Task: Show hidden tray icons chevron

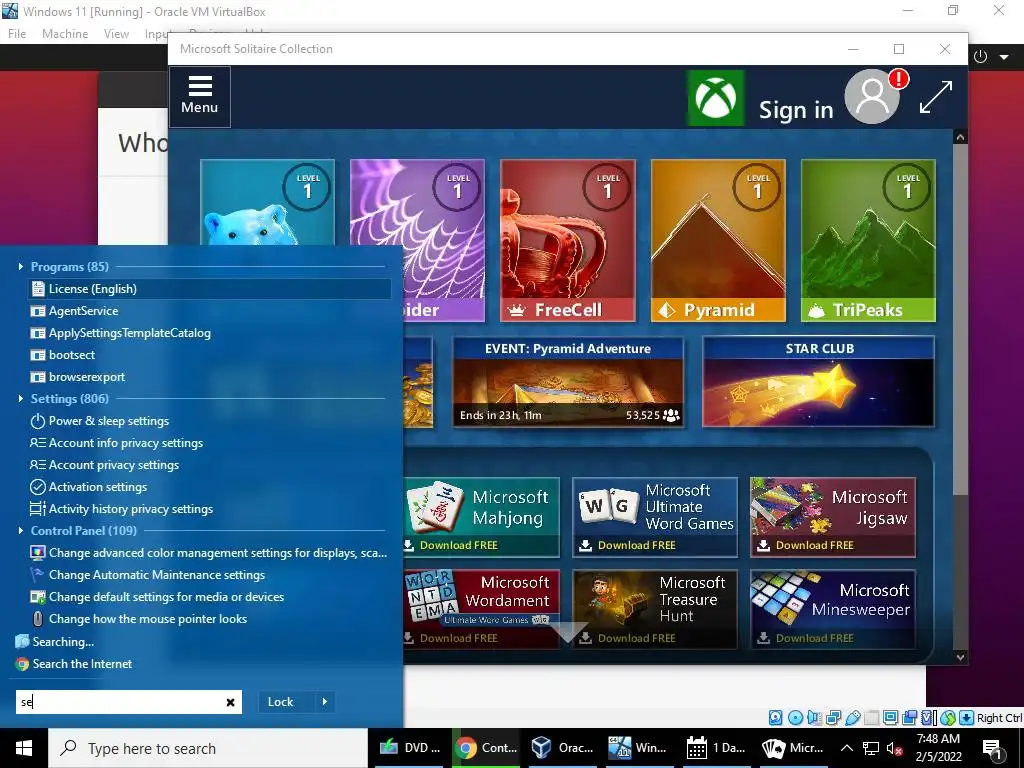Action: tap(846, 748)
